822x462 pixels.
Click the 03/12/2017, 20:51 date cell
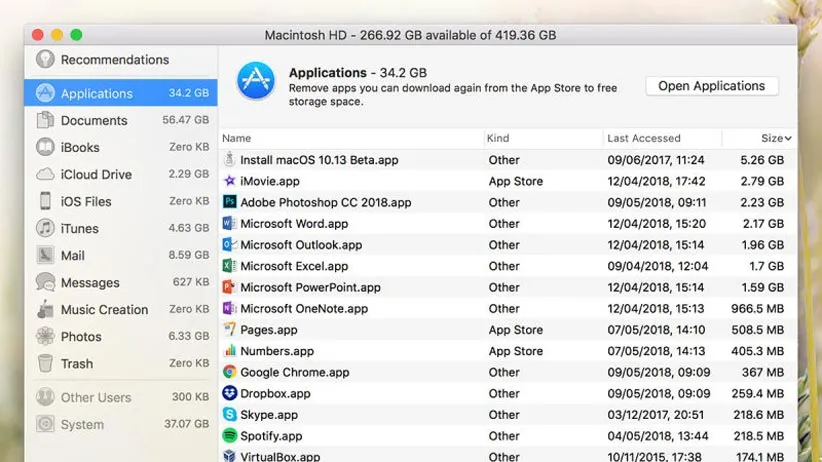(655, 415)
